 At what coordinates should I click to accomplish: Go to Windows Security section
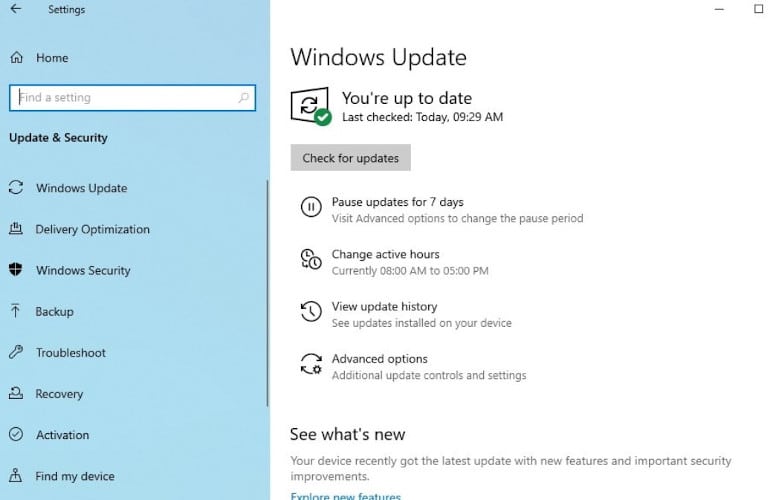coord(83,271)
